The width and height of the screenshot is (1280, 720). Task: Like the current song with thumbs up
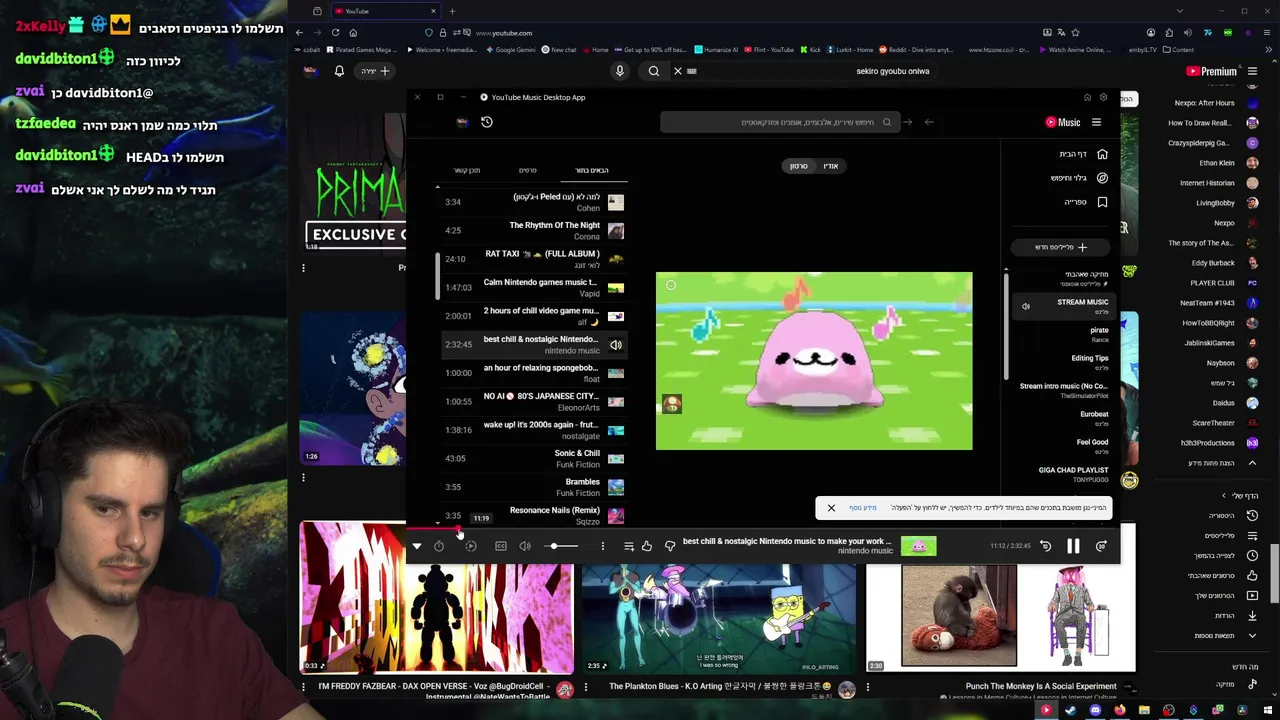click(647, 546)
